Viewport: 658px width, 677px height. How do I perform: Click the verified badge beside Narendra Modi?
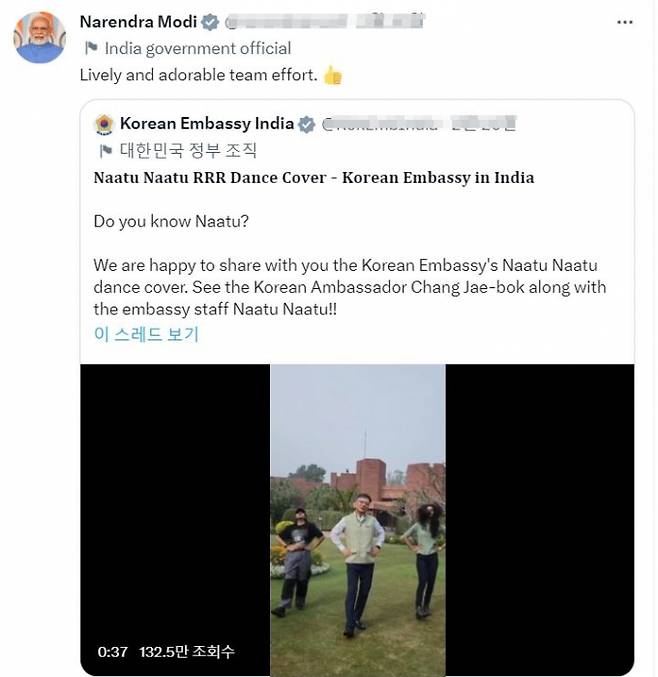click(x=210, y=22)
